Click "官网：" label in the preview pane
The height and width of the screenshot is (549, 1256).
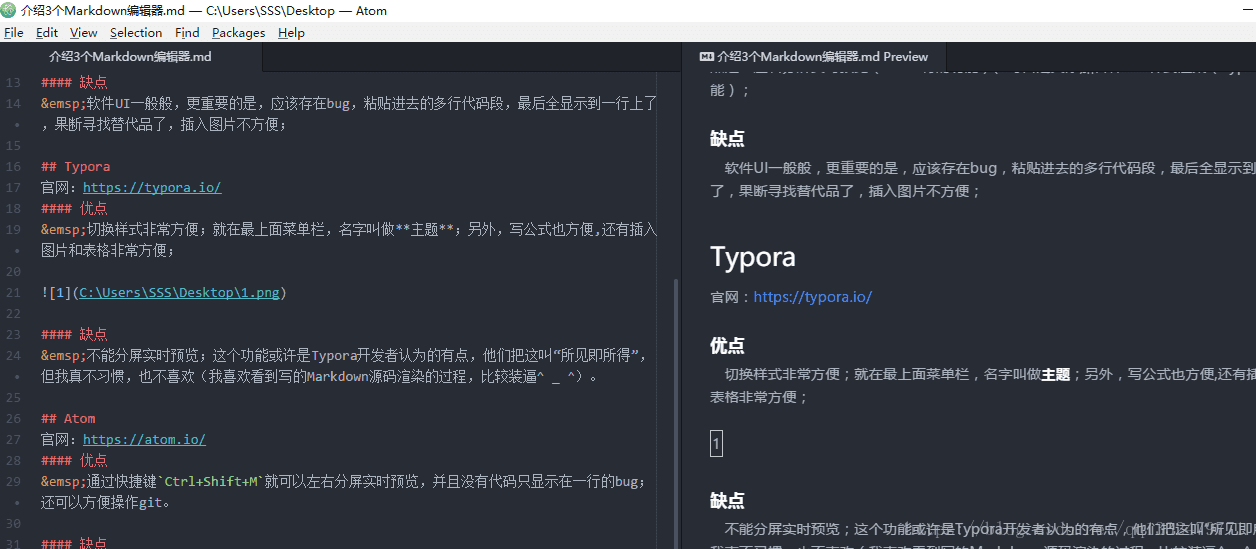coord(731,297)
